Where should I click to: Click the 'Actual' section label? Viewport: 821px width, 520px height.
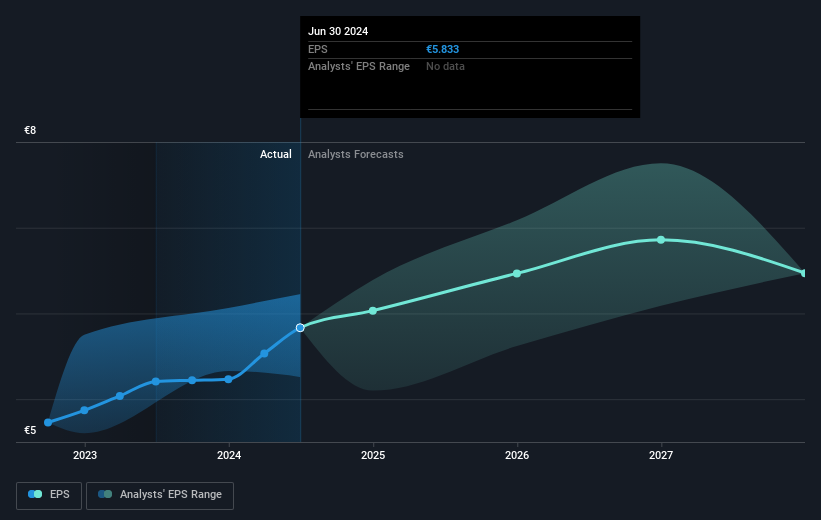[x=275, y=154]
